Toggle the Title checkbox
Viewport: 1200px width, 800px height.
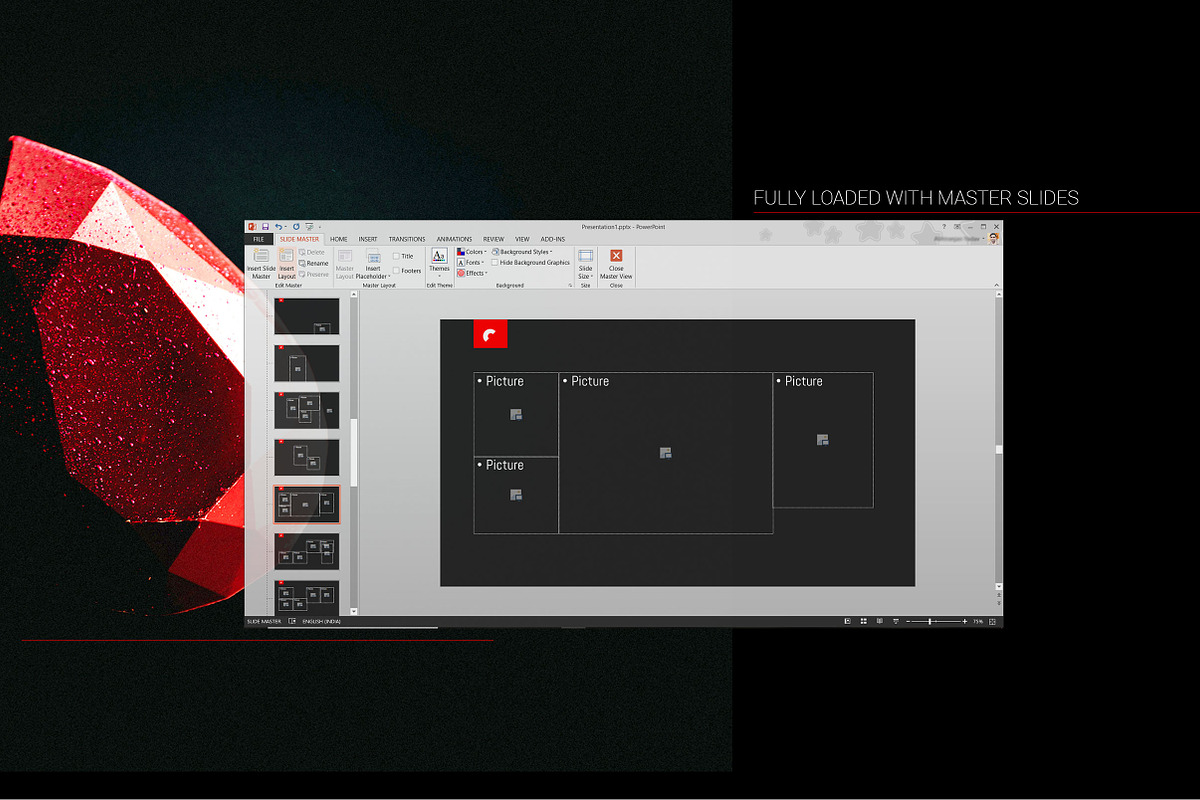396,257
